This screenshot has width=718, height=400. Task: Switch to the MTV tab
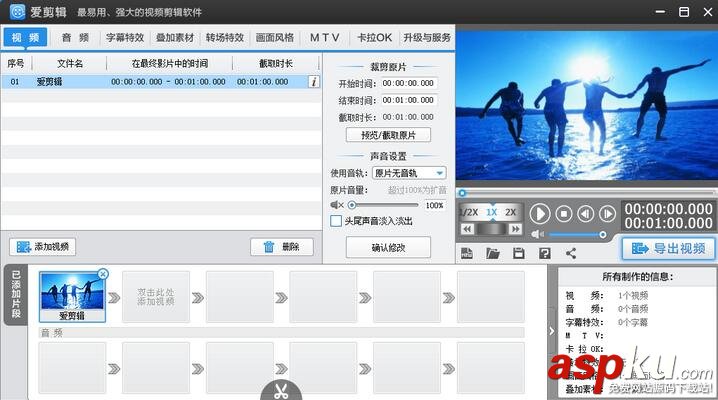tap(325, 38)
